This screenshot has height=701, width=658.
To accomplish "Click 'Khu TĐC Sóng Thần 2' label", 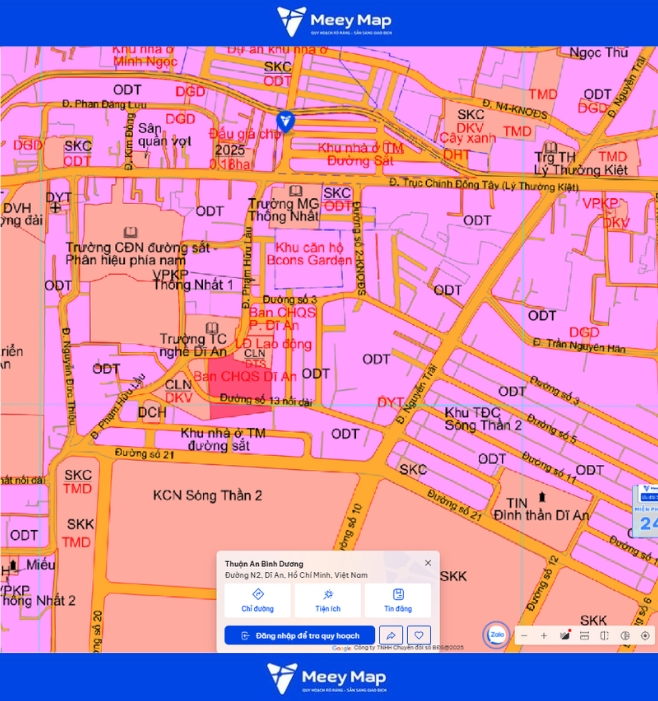I will (483, 419).
